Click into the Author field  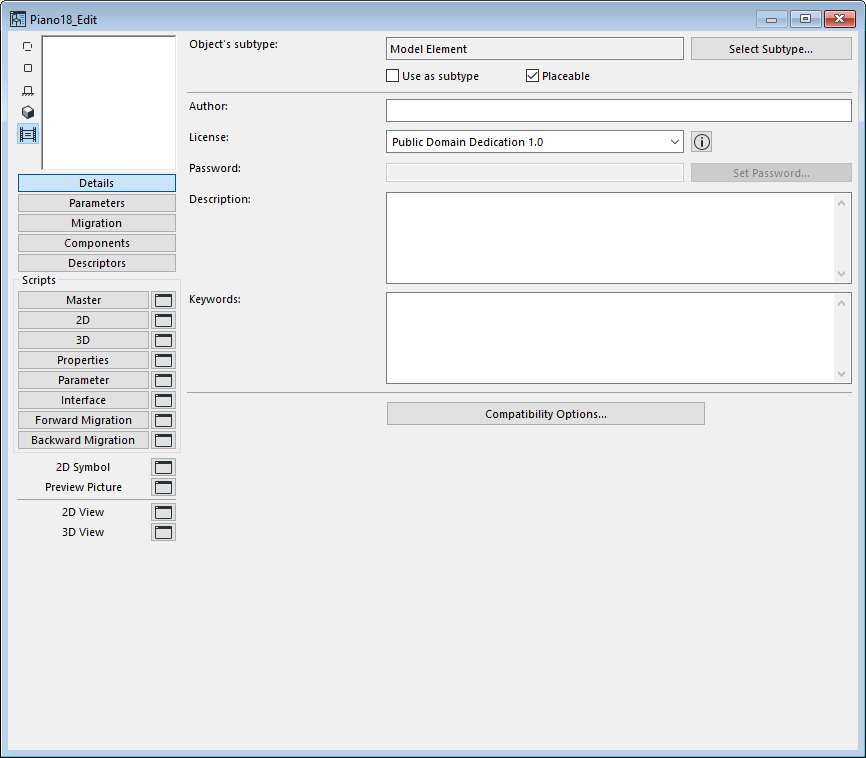pyautogui.click(x=619, y=110)
